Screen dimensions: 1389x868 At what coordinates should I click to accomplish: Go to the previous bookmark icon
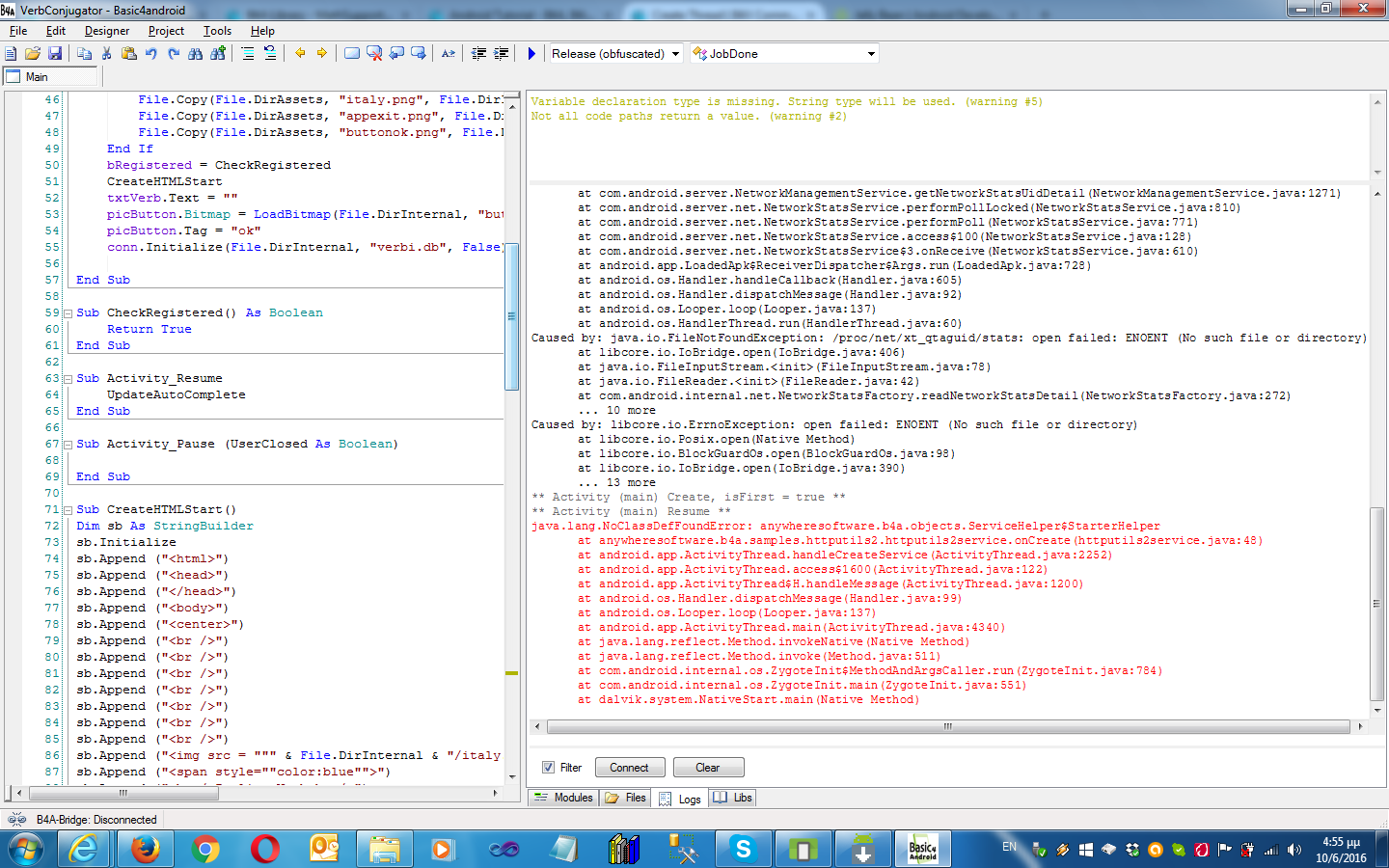396,54
